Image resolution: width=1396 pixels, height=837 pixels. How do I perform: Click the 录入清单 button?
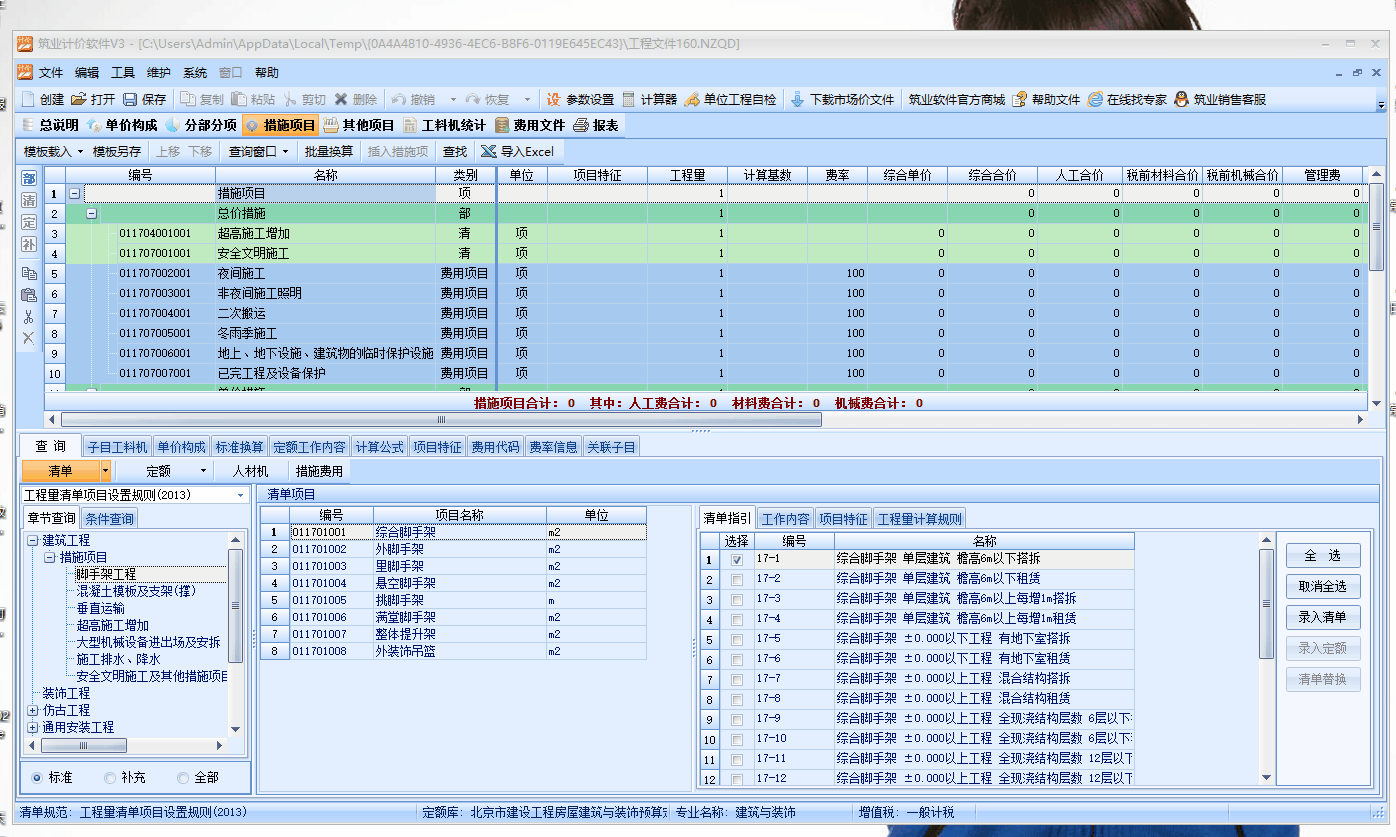[x=1322, y=617]
